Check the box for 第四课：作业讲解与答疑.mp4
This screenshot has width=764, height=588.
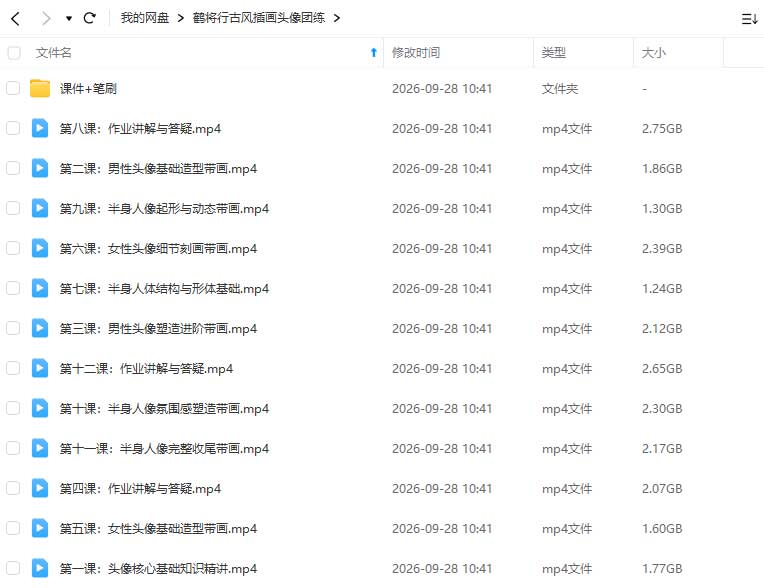click(13, 488)
